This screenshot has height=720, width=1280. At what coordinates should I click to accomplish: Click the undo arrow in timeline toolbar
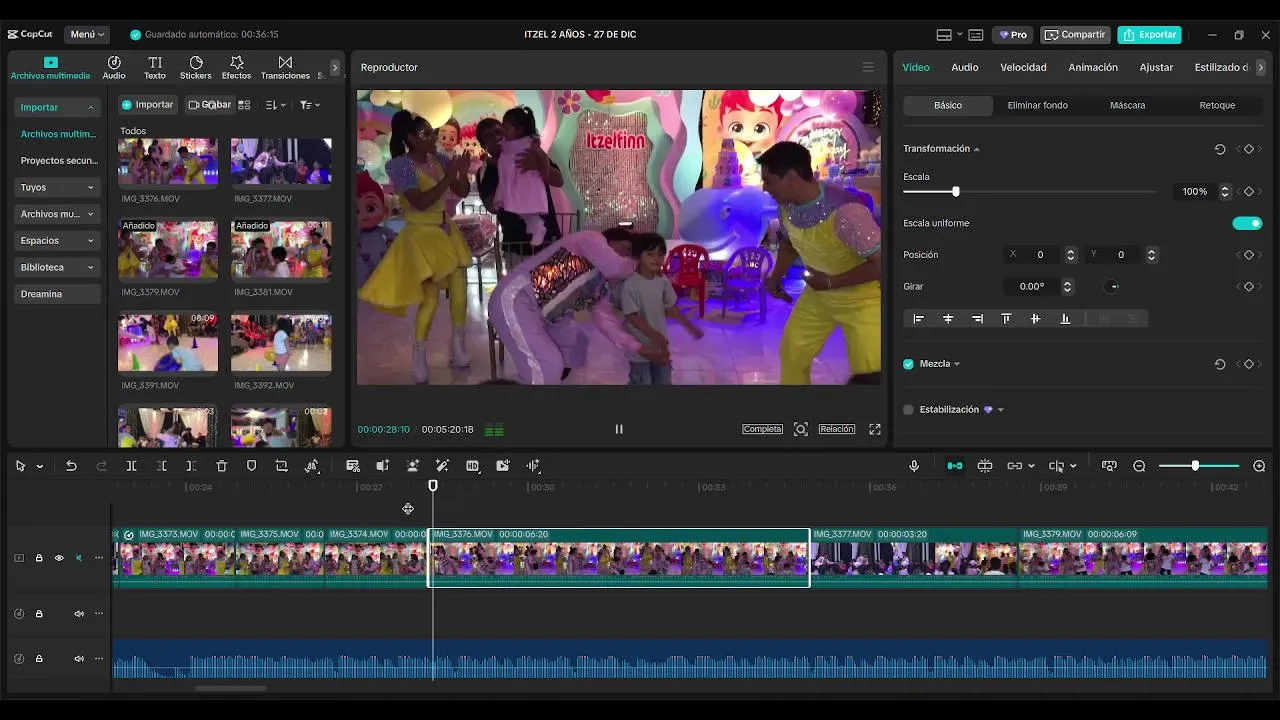[x=71, y=466]
